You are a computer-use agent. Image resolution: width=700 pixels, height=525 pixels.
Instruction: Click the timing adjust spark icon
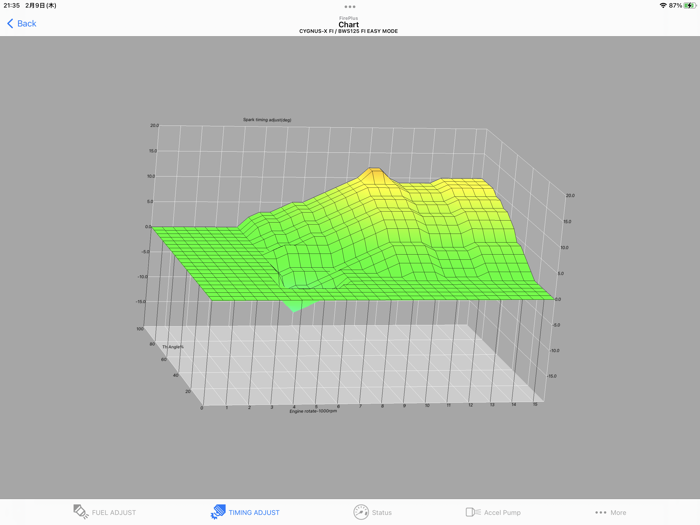click(x=218, y=512)
